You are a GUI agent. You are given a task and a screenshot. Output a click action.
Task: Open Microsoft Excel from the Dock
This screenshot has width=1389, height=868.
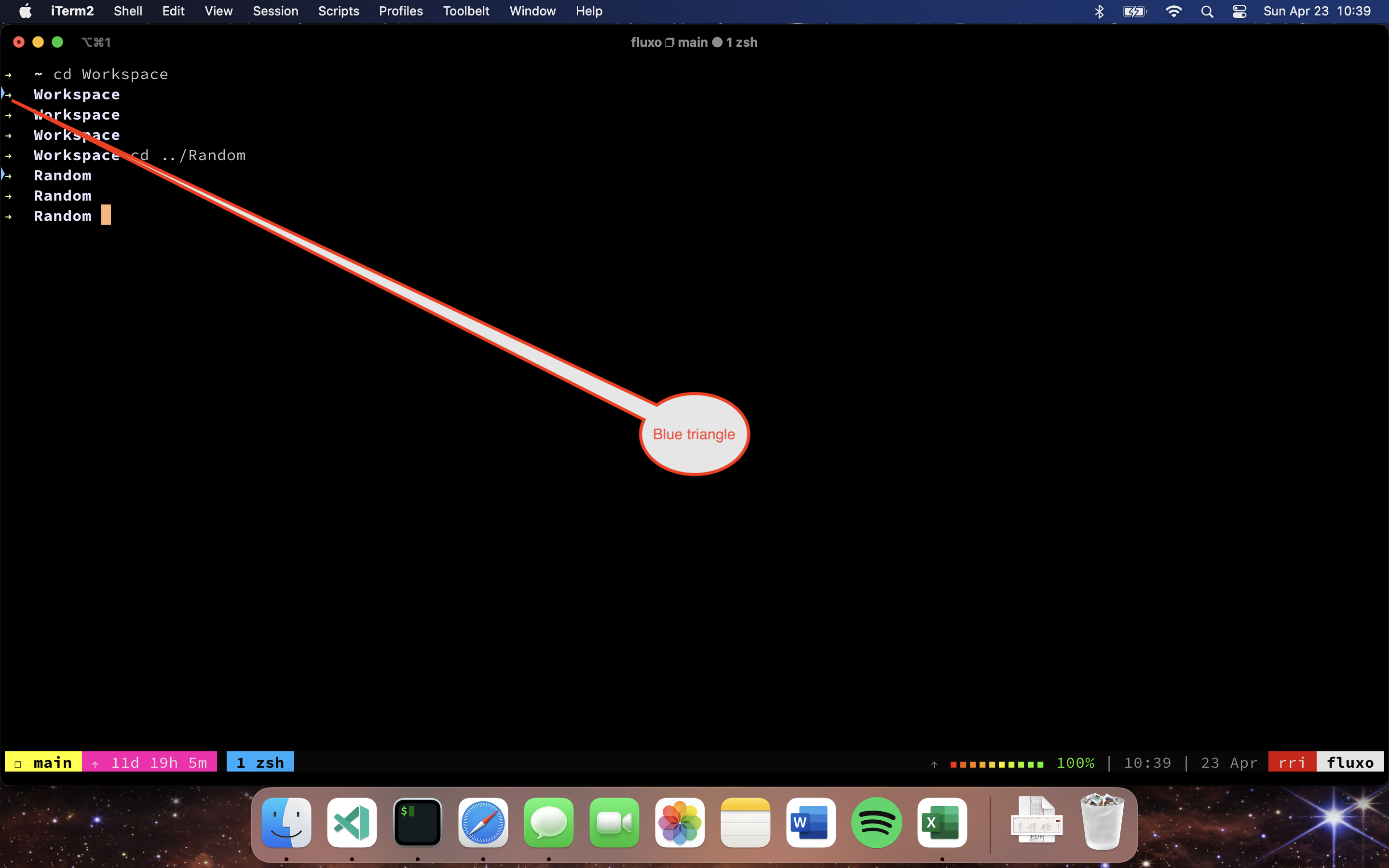point(942,823)
